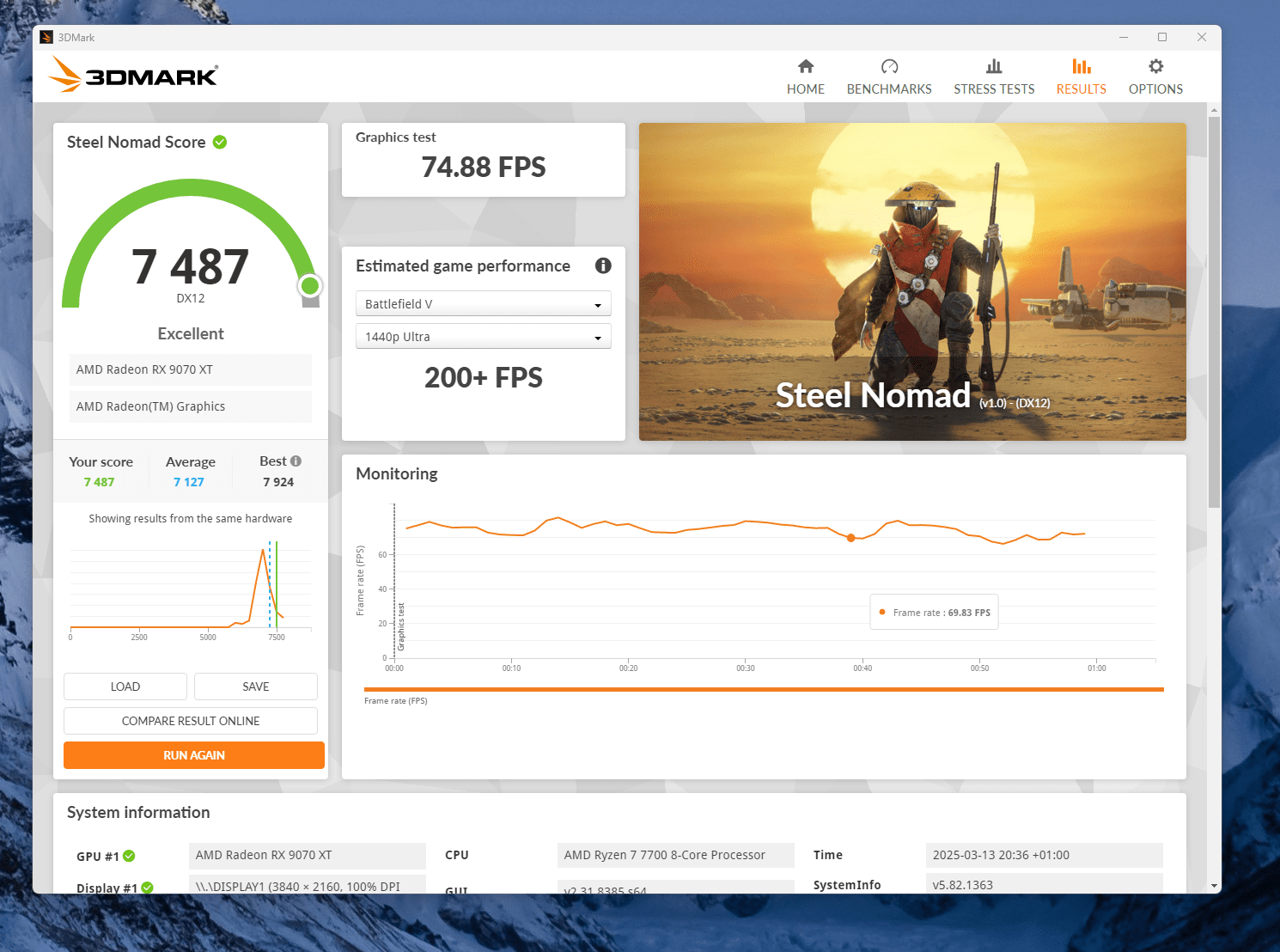The image size is (1280, 952).
Task: Click the scrollbar down arrow
Action: tap(1214, 886)
